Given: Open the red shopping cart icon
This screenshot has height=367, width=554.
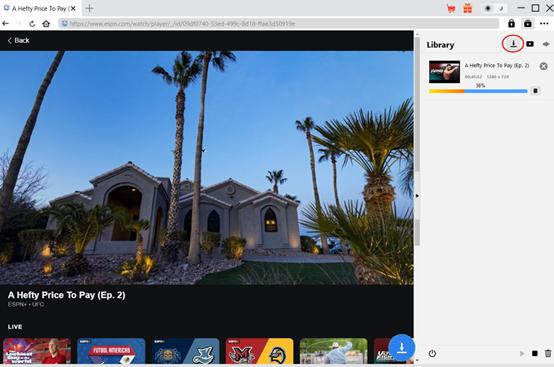Looking at the screenshot, I should click(x=451, y=8).
